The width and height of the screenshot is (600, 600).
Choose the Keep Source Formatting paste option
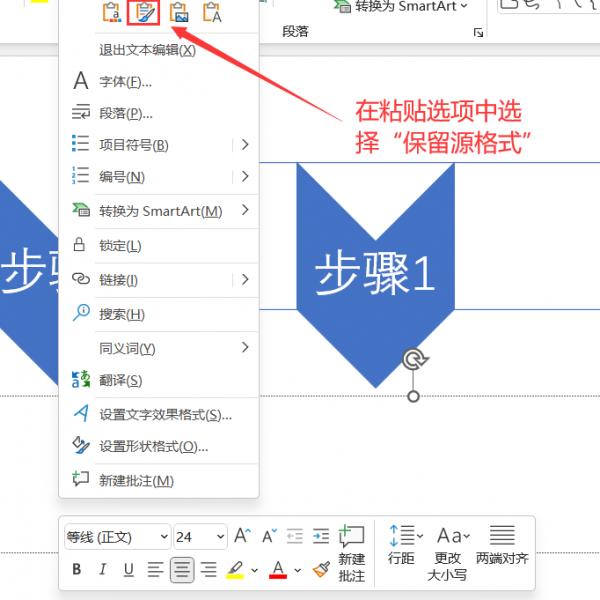pyautogui.click(x=143, y=13)
